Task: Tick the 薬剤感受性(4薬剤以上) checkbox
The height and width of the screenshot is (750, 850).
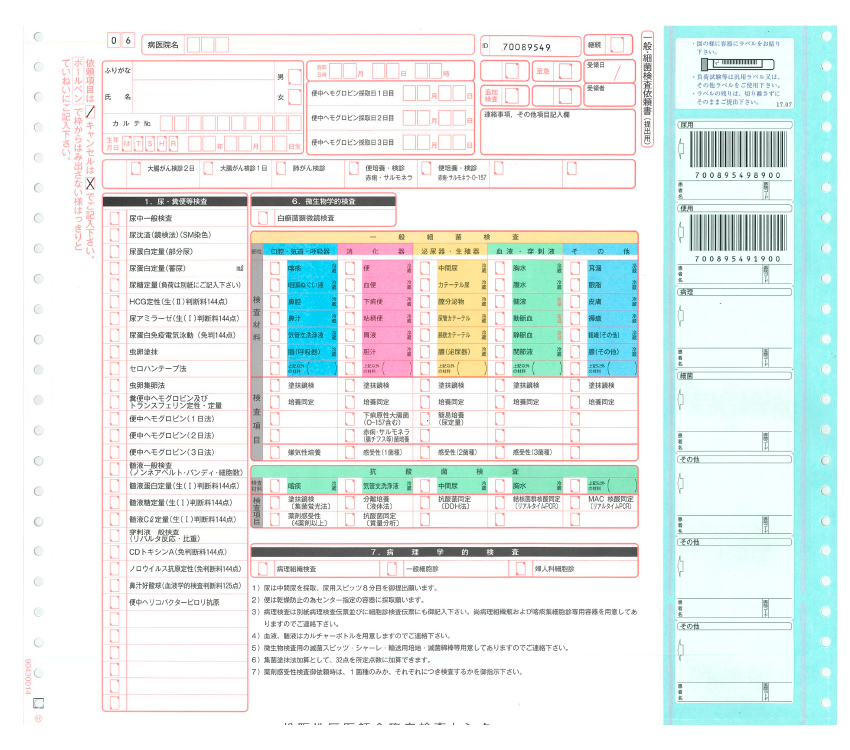Action: (x=275, y=519)
